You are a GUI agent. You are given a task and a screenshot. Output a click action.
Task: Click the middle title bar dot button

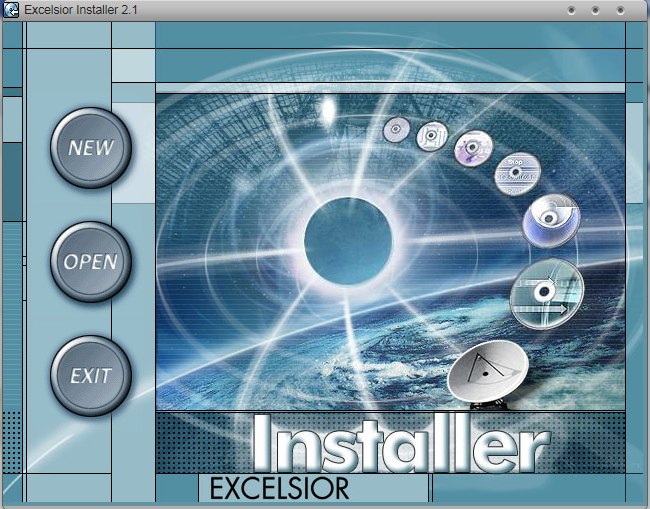[x=595, y=10]
